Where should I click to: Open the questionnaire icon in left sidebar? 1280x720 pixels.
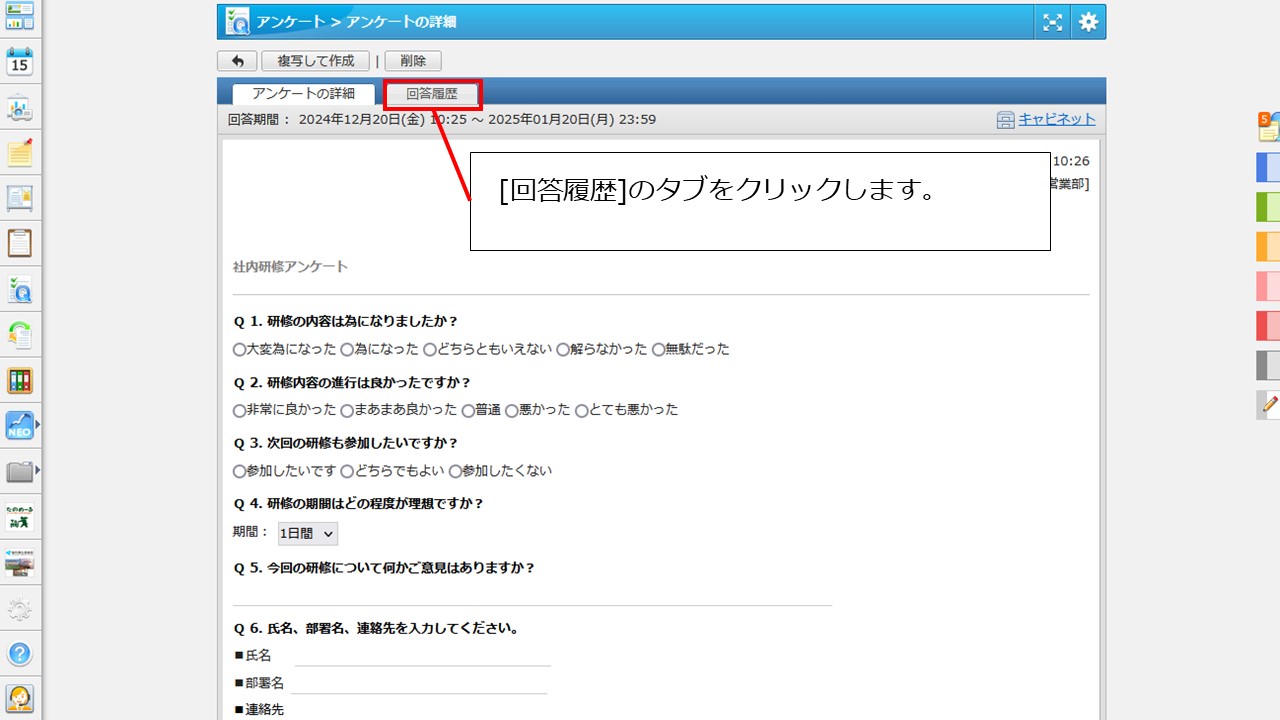pyautogui.click(x=20, y=289)
